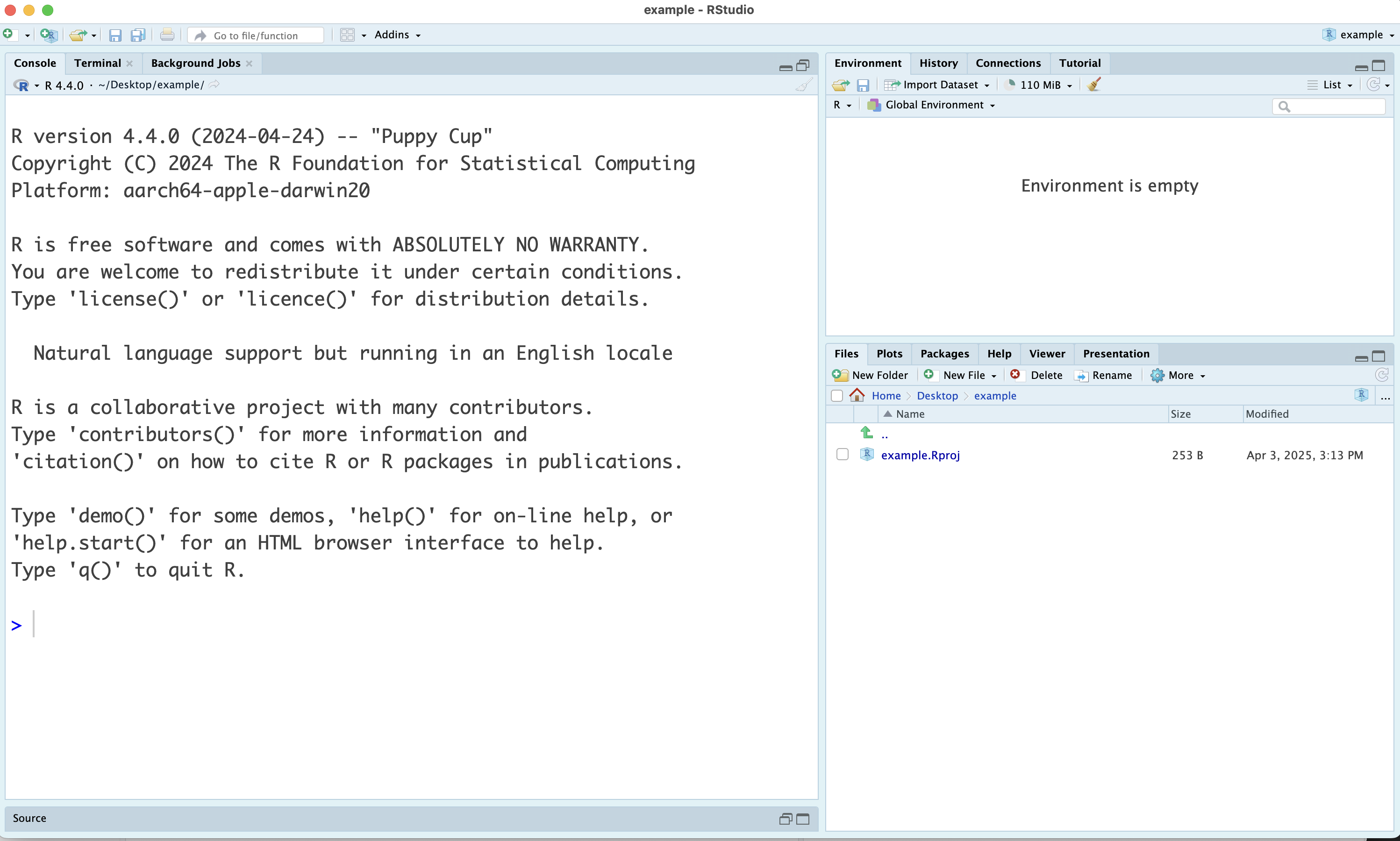Screen dimensions: 1400x841
Task: Open the Global Environment dropdown
Action: [930, 105]
